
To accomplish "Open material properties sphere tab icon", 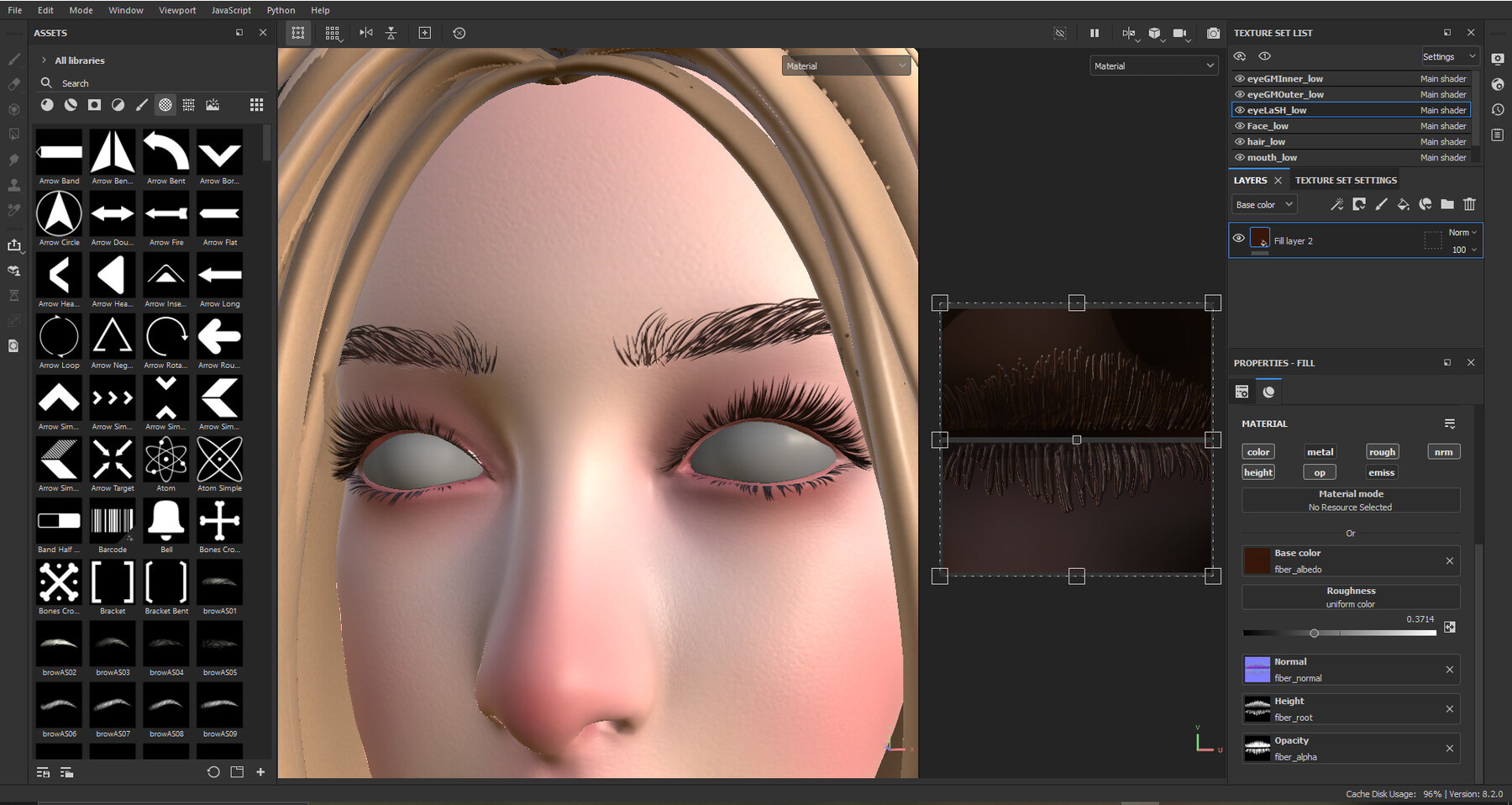I will click(1268, 392).
